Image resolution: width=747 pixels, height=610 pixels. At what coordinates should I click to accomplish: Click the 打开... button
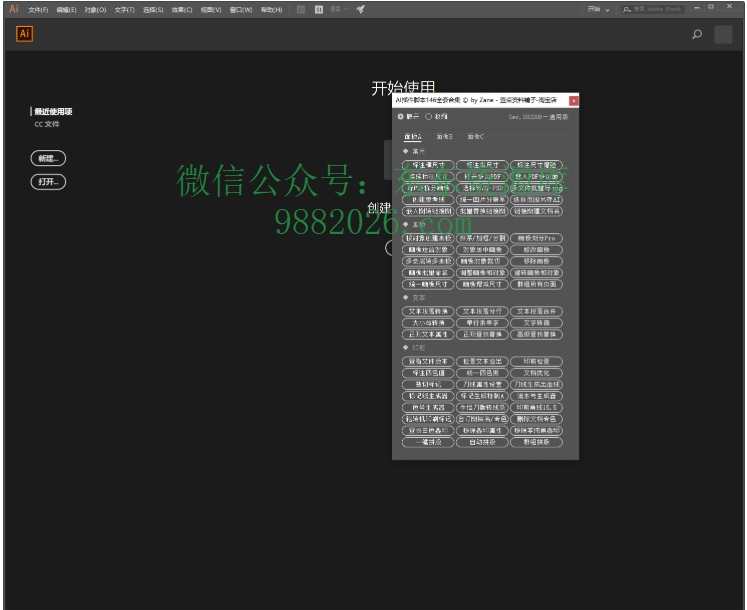pos(48,182)
